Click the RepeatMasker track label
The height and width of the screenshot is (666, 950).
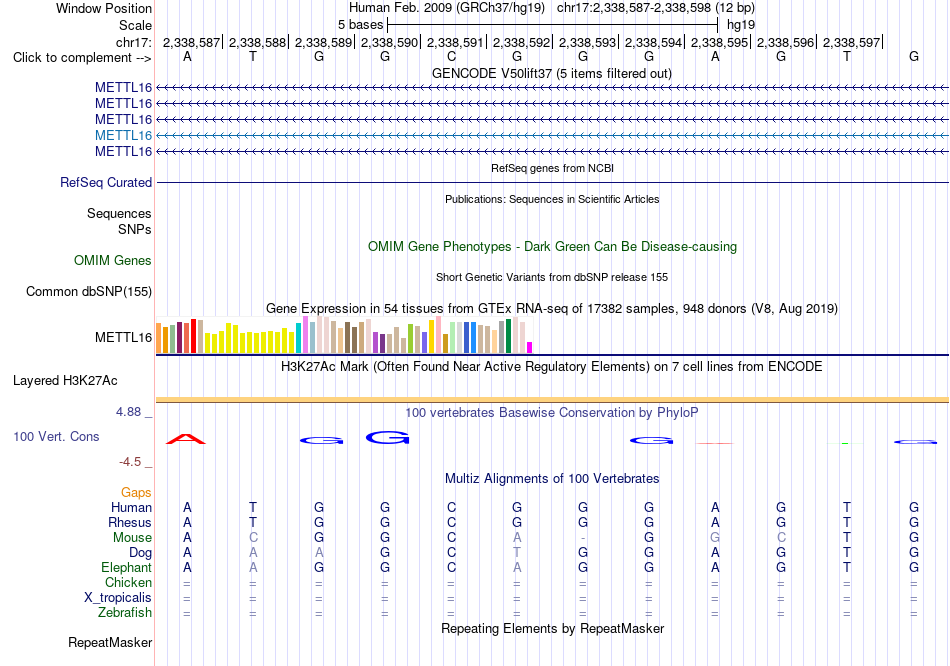[110, 642]
